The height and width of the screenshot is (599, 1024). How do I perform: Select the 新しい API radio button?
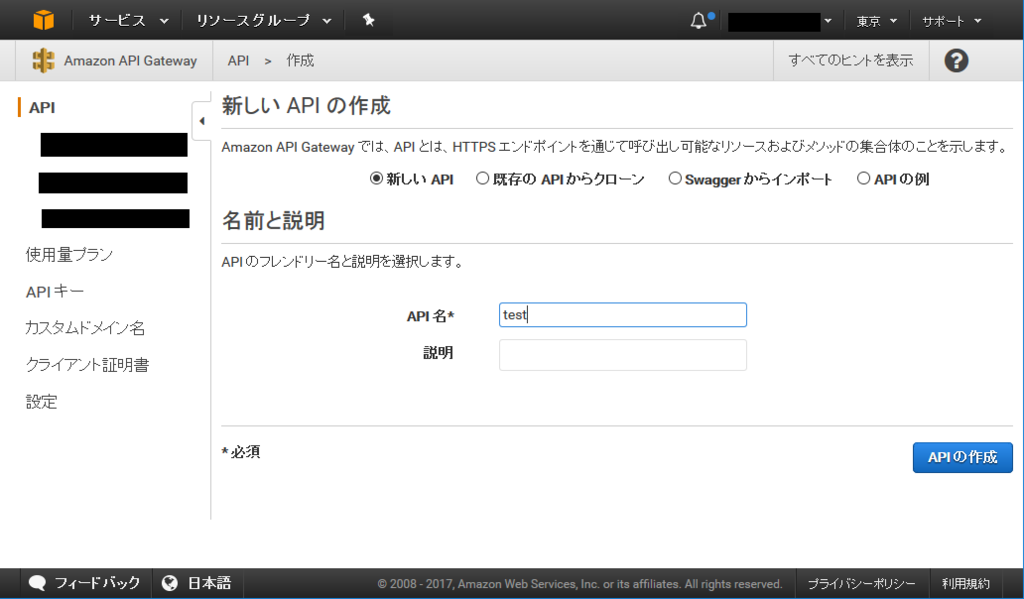click(376, 178)
